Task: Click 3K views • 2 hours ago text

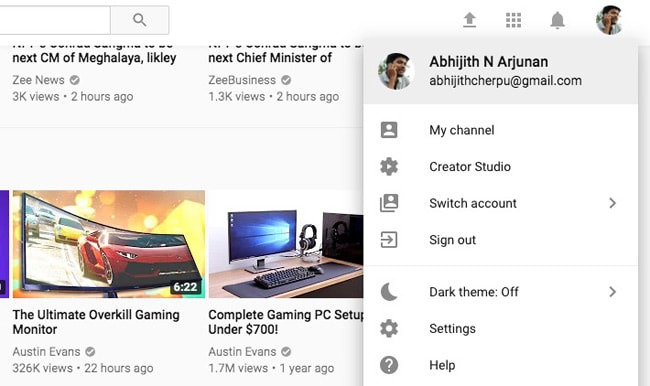Action: [73, 96]
